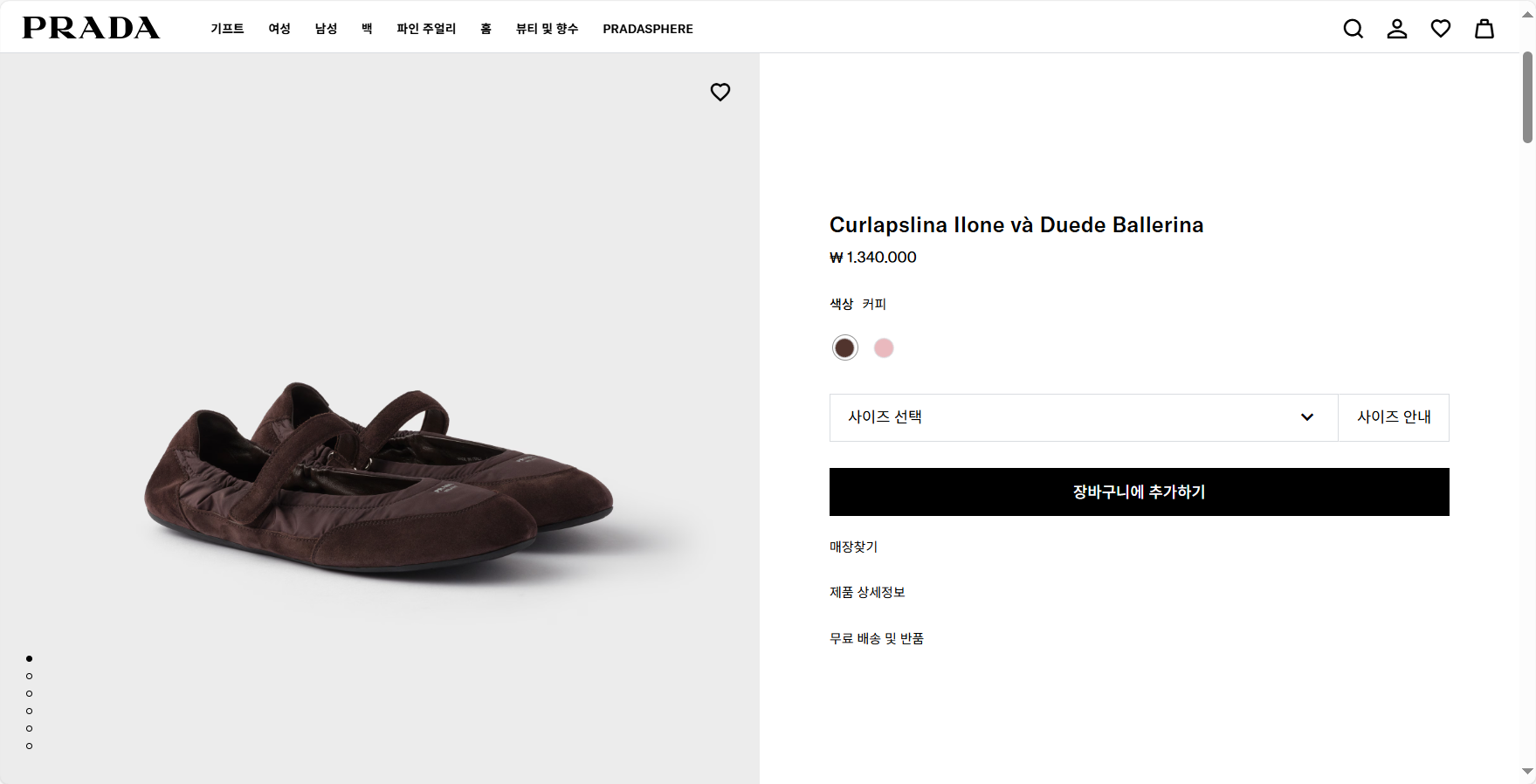Show the second product image dot
This screenshot has height=784, width=1536.
coord(30,676)
